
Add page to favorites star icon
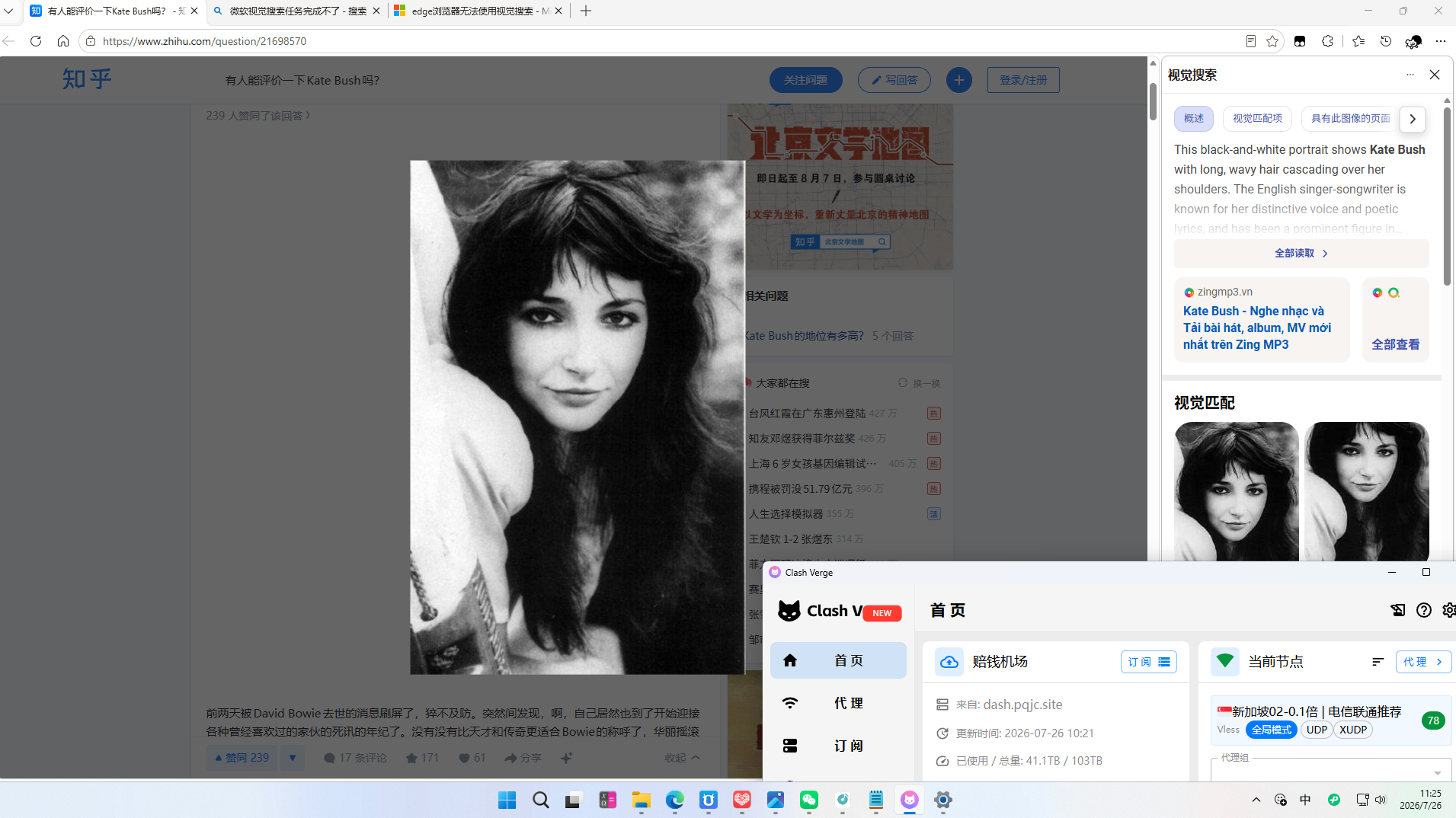click(1272, 41)
